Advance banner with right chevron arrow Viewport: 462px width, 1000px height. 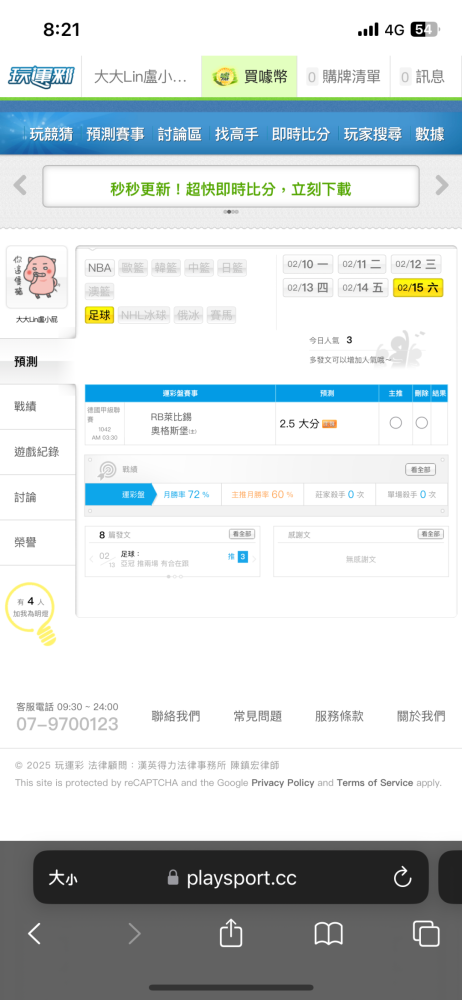442,185
